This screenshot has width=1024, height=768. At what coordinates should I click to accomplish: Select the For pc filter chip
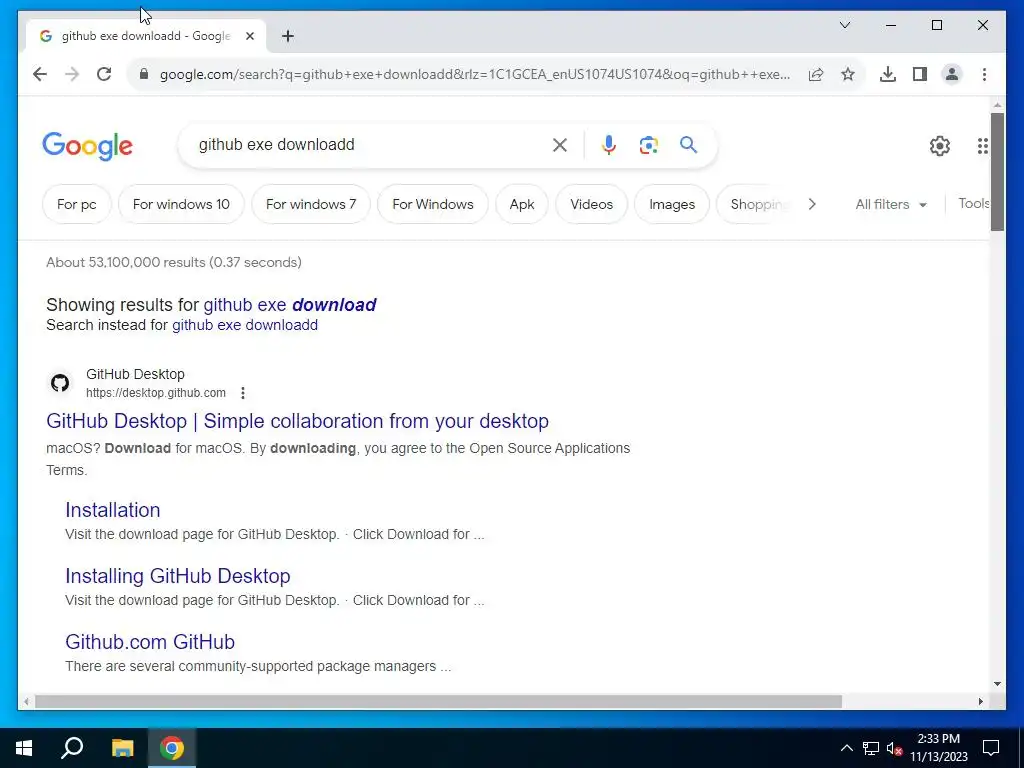tap(76, 204)
